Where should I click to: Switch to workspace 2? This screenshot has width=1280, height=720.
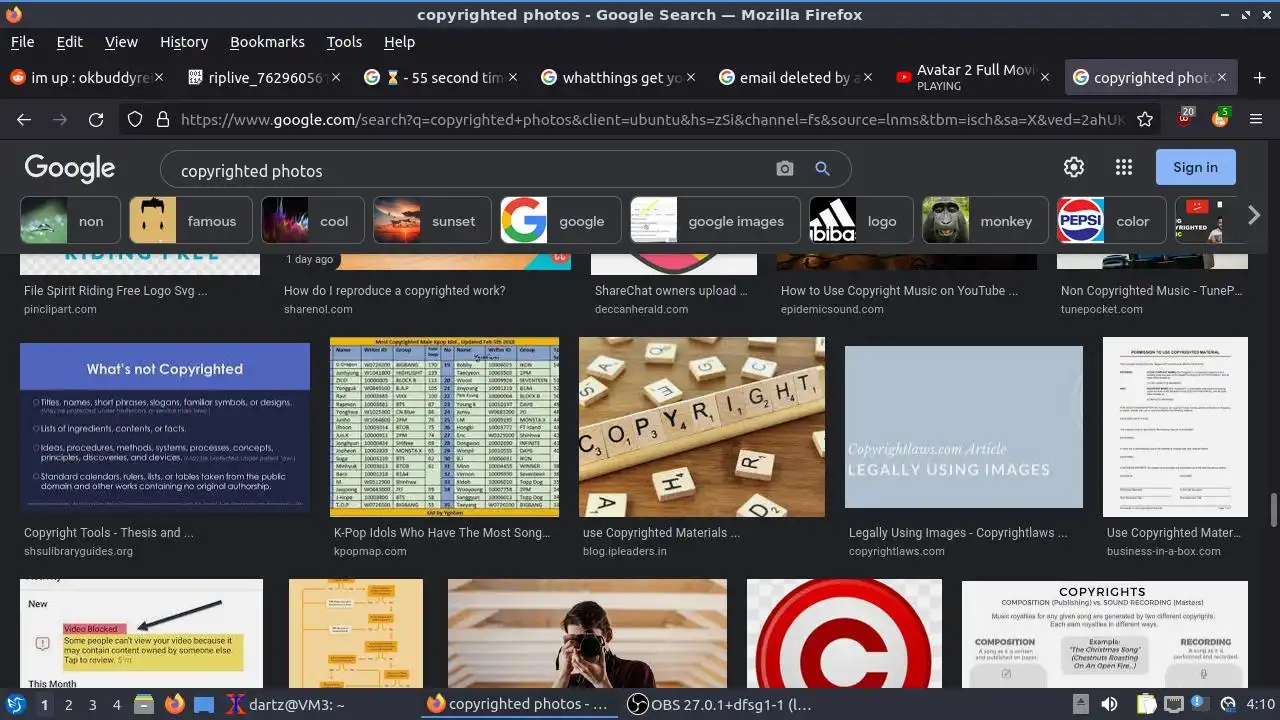[68, 705]
